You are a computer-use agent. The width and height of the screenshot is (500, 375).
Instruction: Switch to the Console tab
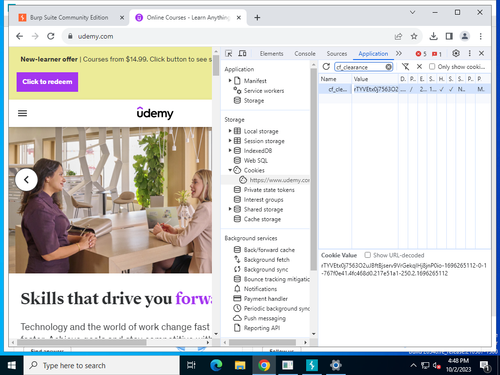[305, 54]
